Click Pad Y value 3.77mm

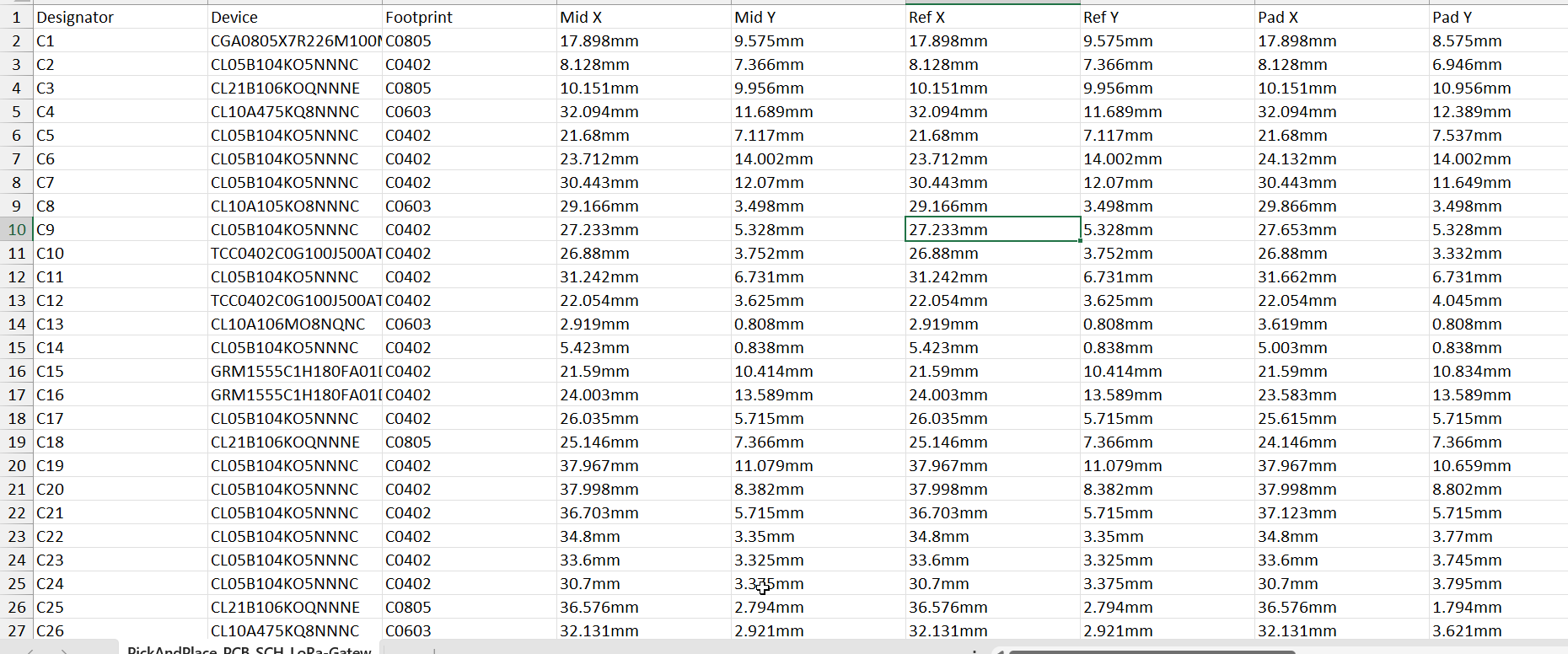point(1498,536)
